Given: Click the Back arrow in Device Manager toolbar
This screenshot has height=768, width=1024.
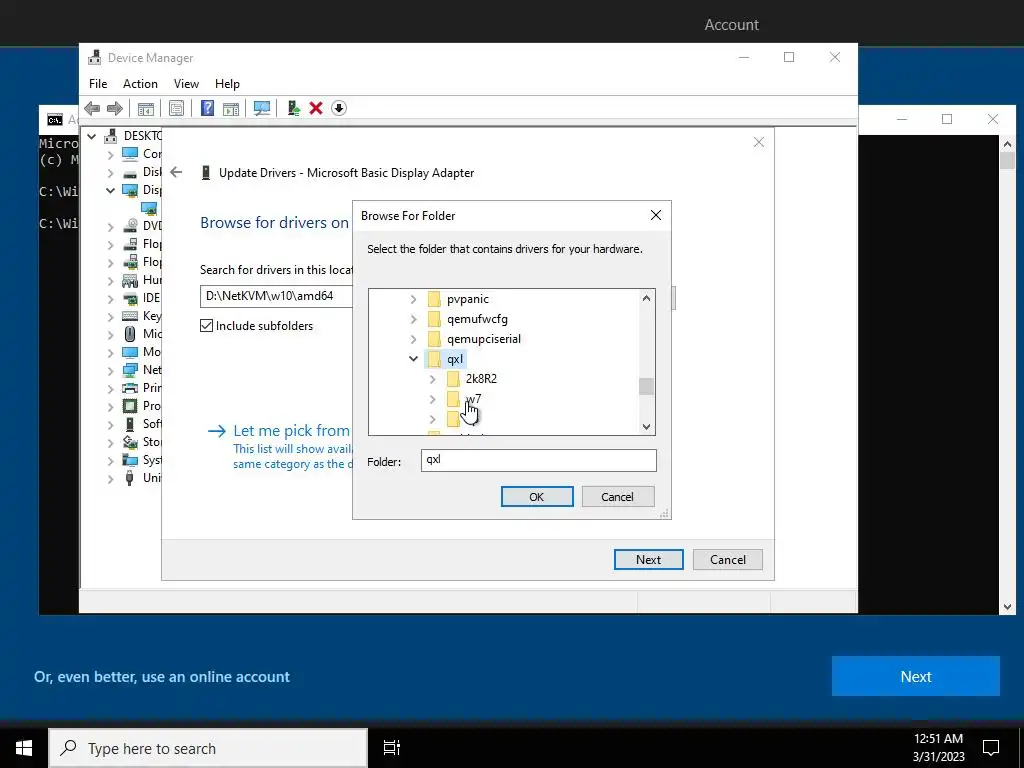Looking at the screenshot, I should [92, 108].
